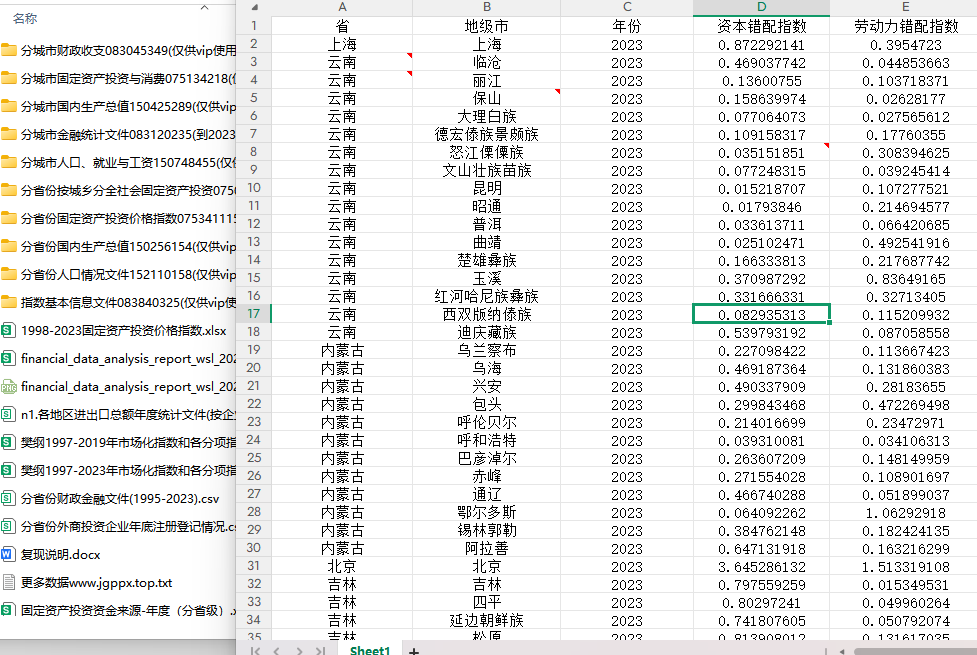
Task: Click header cell 资本错配指数
Action: pos(761,26)
